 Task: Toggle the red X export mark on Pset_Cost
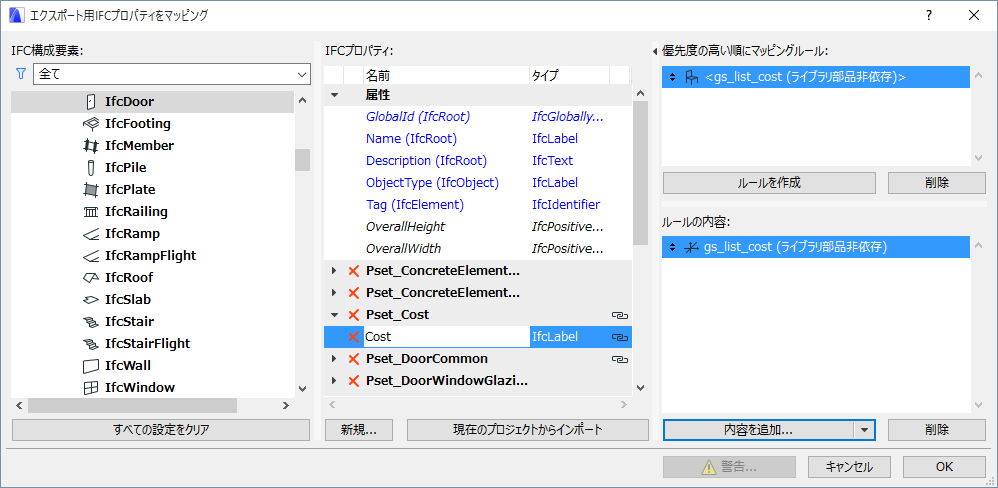pyautogui.click(x=354, y=315)
